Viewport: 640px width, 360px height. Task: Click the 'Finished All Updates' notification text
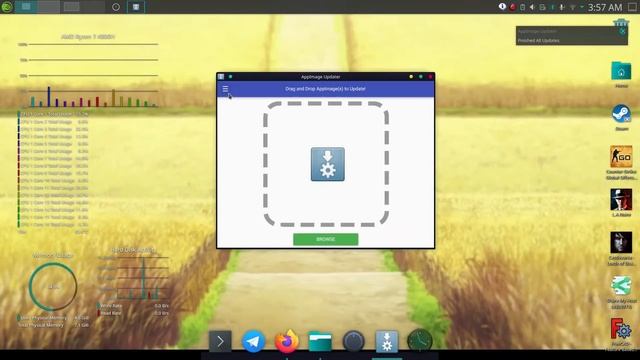pyautogui.click(x=538, y=40)
